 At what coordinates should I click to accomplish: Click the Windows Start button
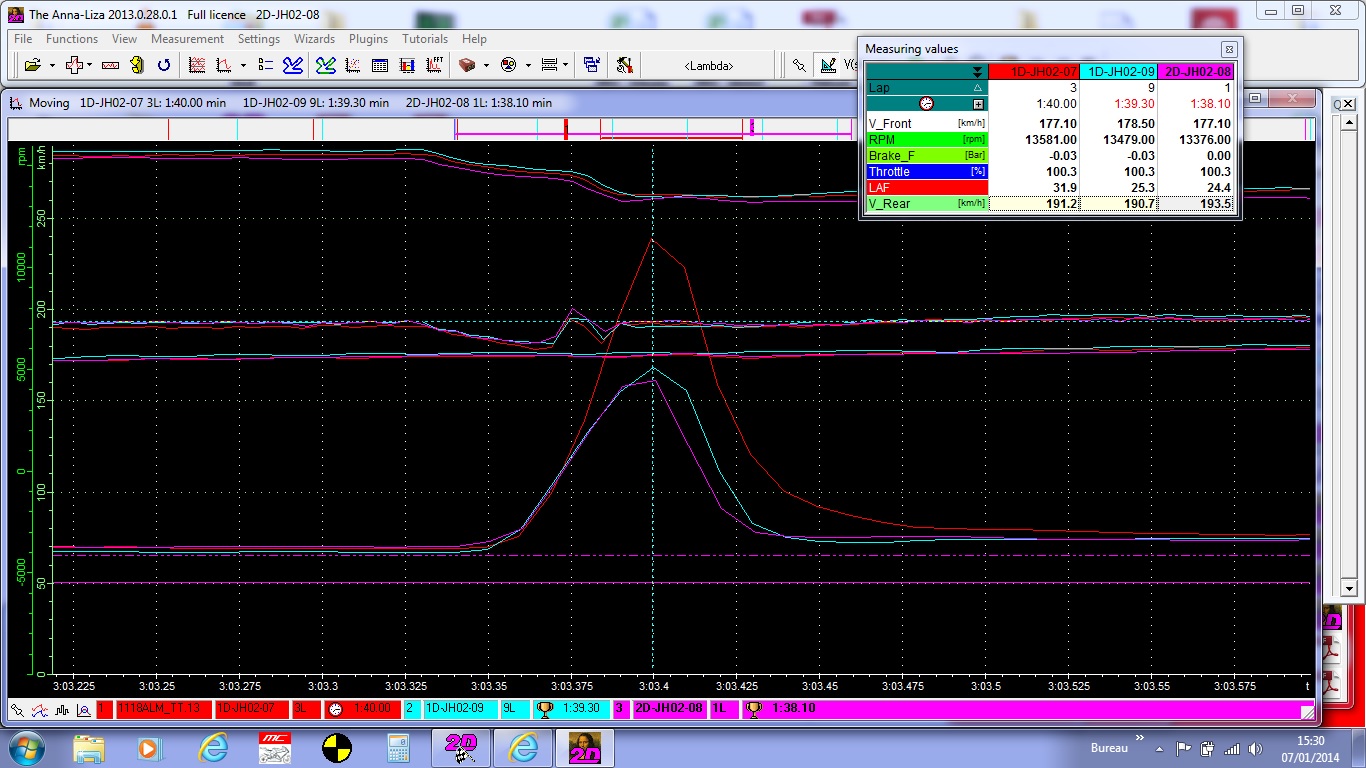tap(25, 748)
